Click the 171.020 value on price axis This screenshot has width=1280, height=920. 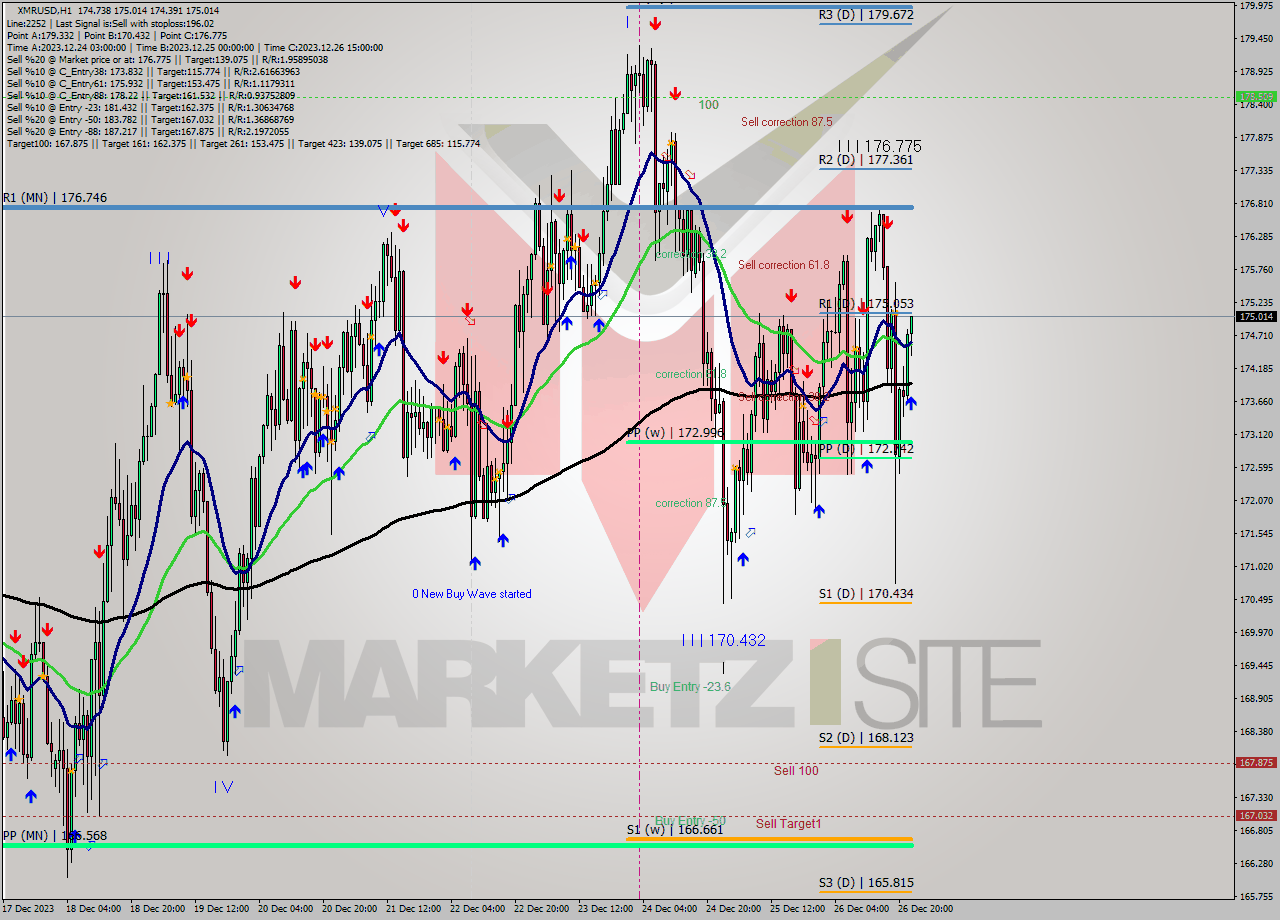coord(1257,567)
